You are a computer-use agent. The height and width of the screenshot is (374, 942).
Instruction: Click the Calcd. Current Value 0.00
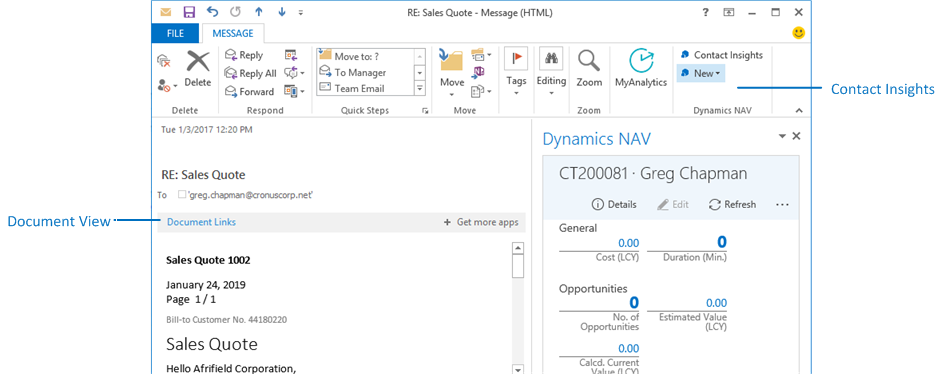[x=628, y=348]
